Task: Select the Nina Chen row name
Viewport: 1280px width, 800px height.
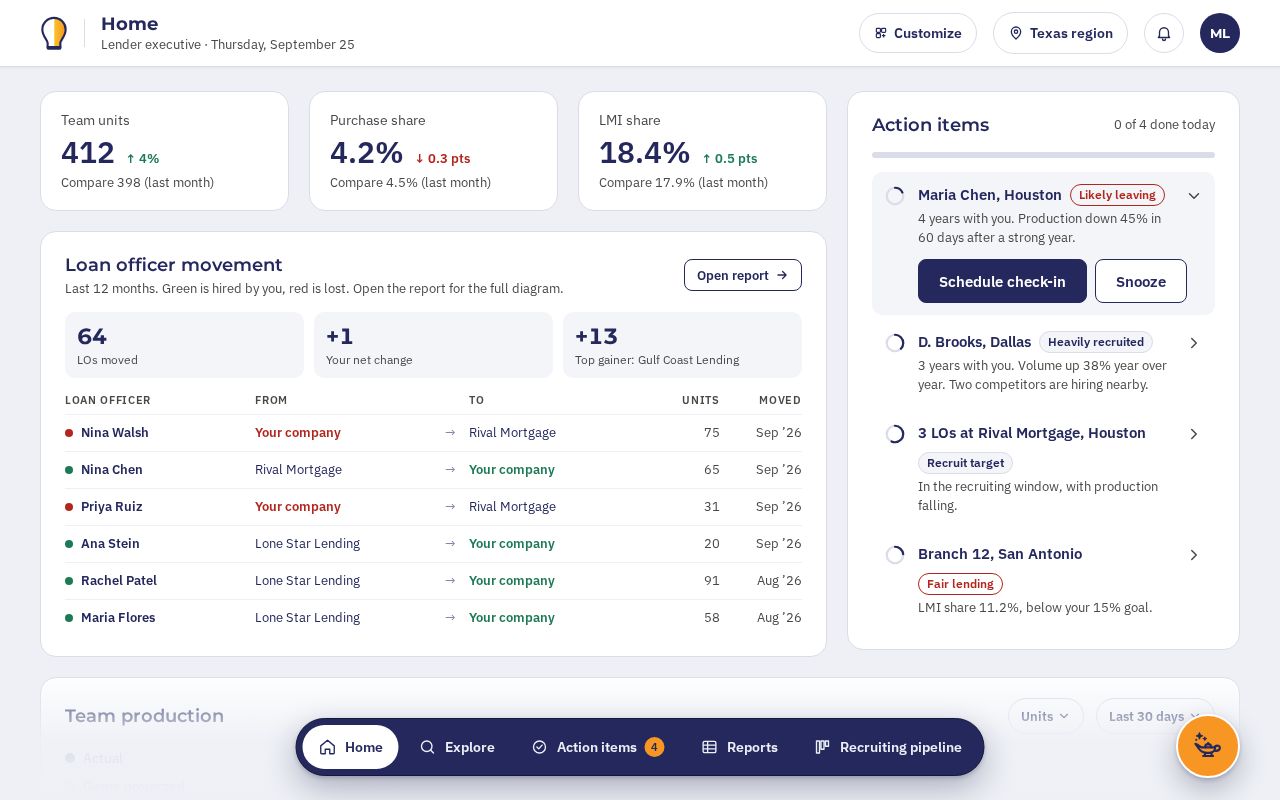Action: [x=112, y=470]
